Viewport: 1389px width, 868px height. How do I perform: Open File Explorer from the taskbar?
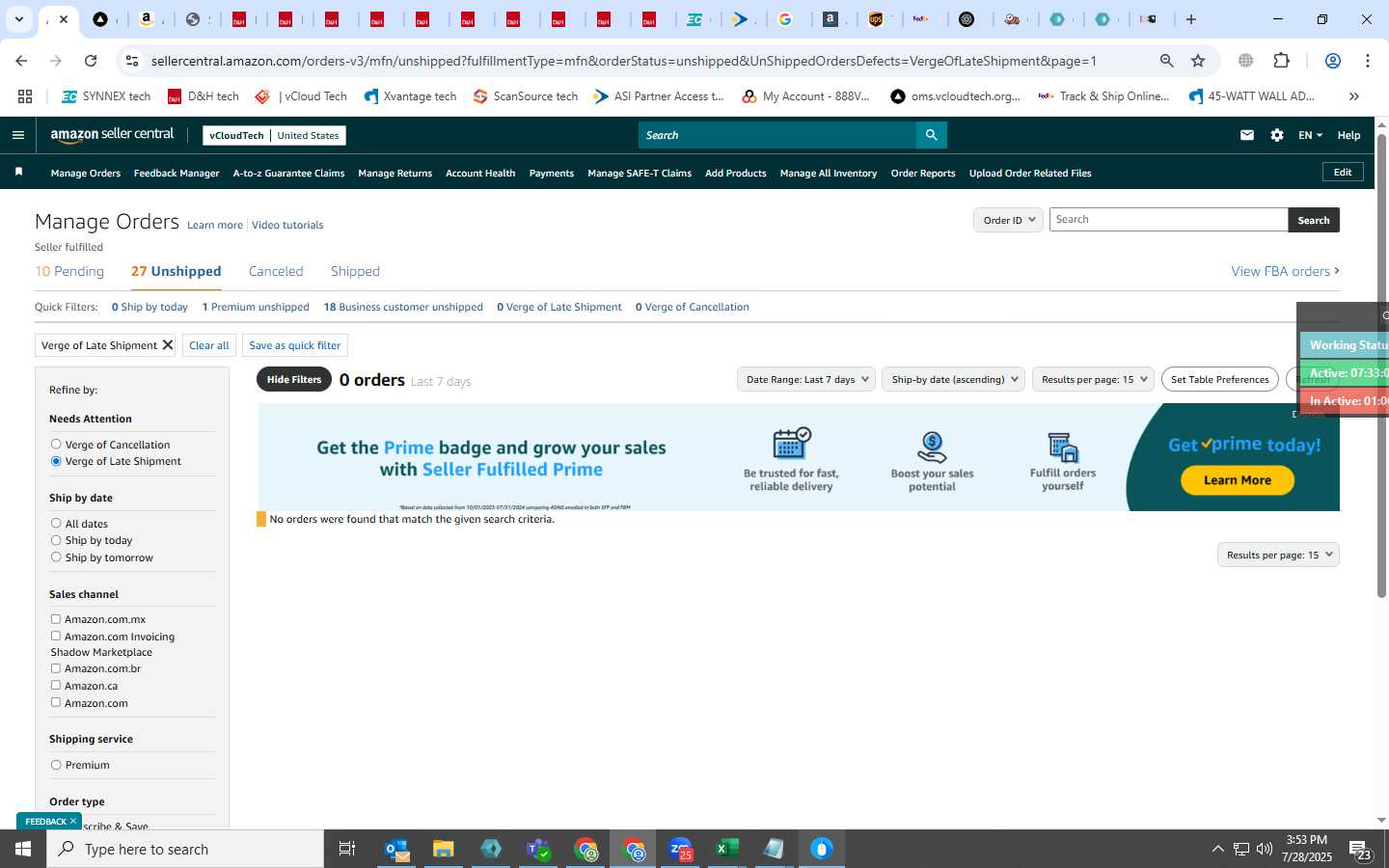coord(444,849)
